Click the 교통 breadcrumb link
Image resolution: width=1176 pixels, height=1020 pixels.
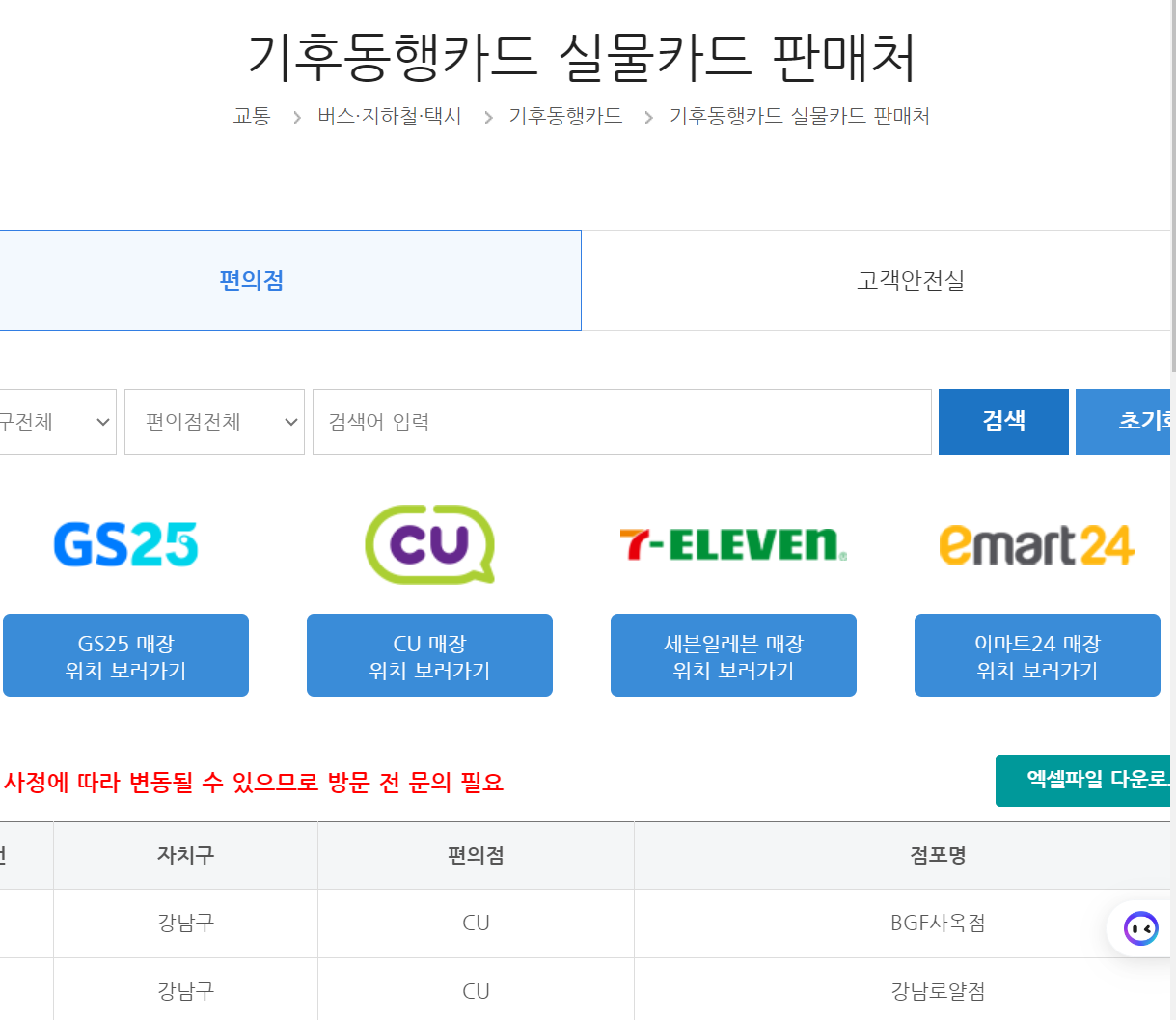(x=252, y=116)
